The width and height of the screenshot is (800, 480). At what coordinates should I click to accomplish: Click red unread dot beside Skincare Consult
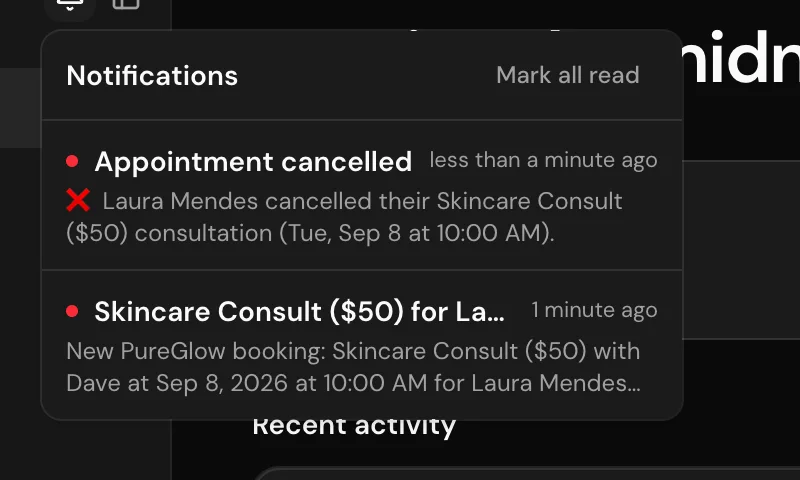72,311
